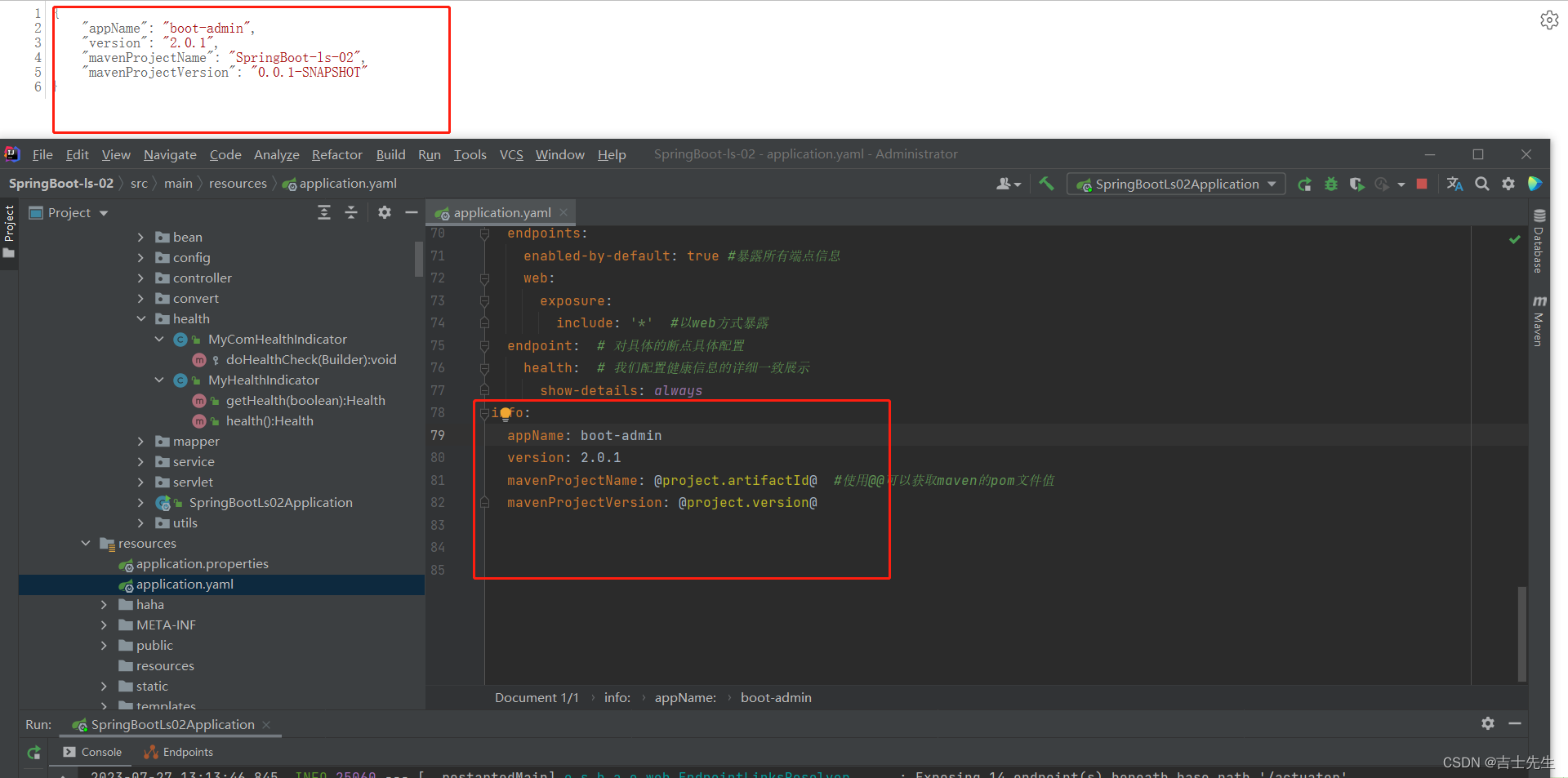
Task: Collapse the MyComHealthIndicator class node
Action: click(x=159, y=340)
